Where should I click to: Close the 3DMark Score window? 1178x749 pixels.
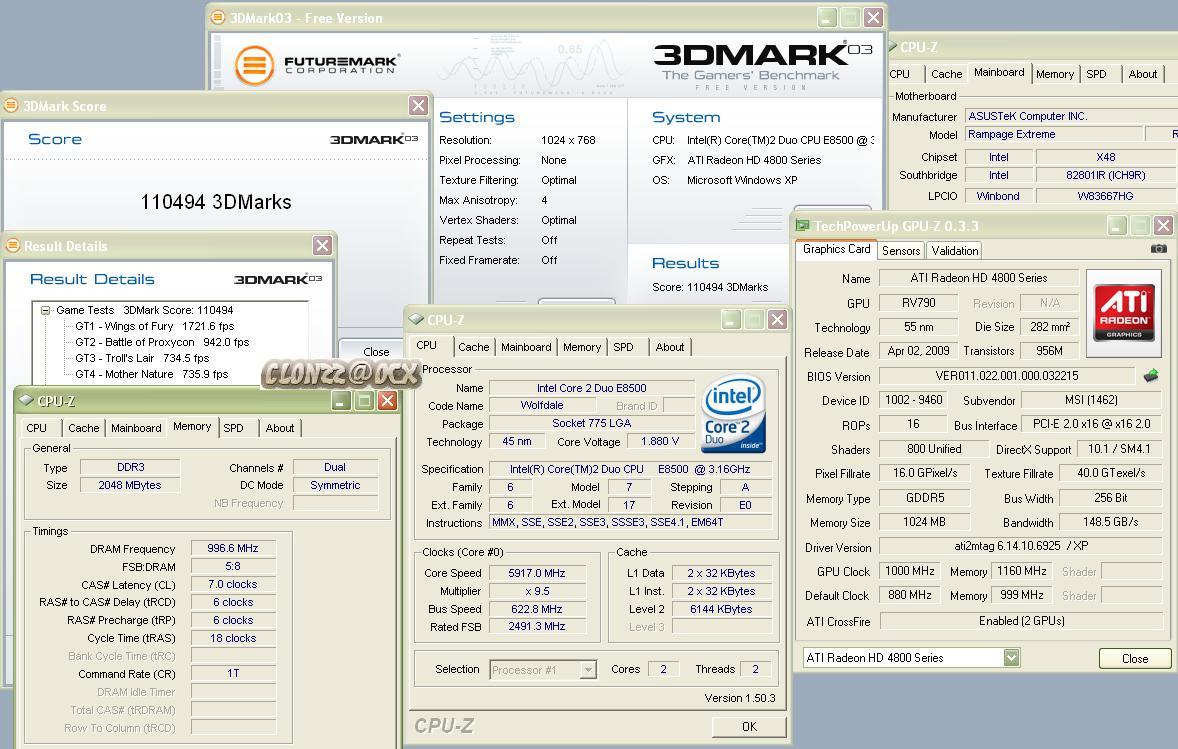pyautogui.click(x=418, y=106)
